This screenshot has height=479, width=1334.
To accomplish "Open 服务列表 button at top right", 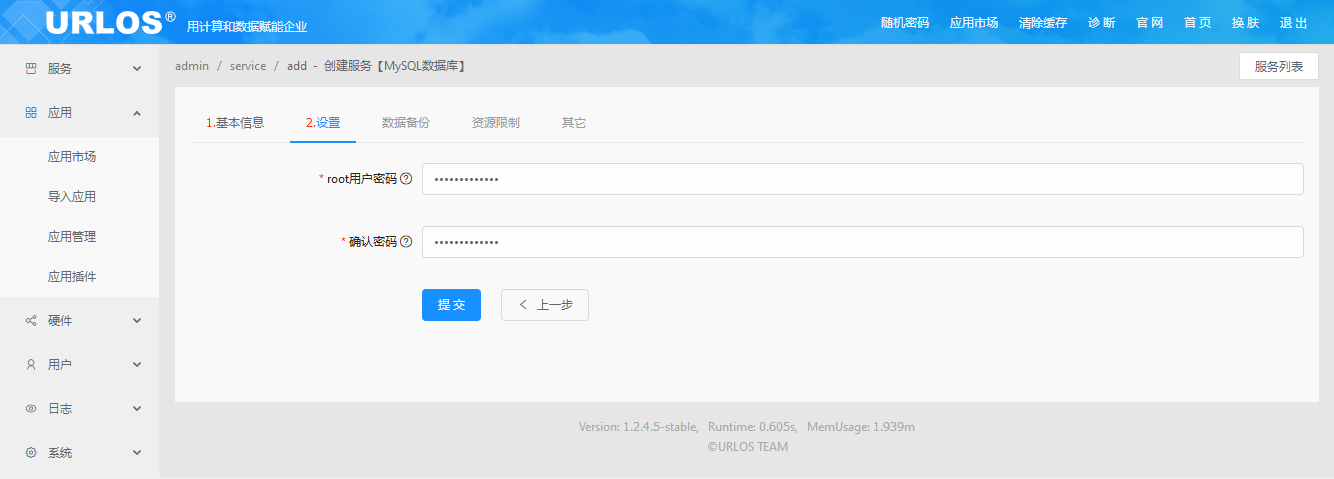I will click(1278, 66).
